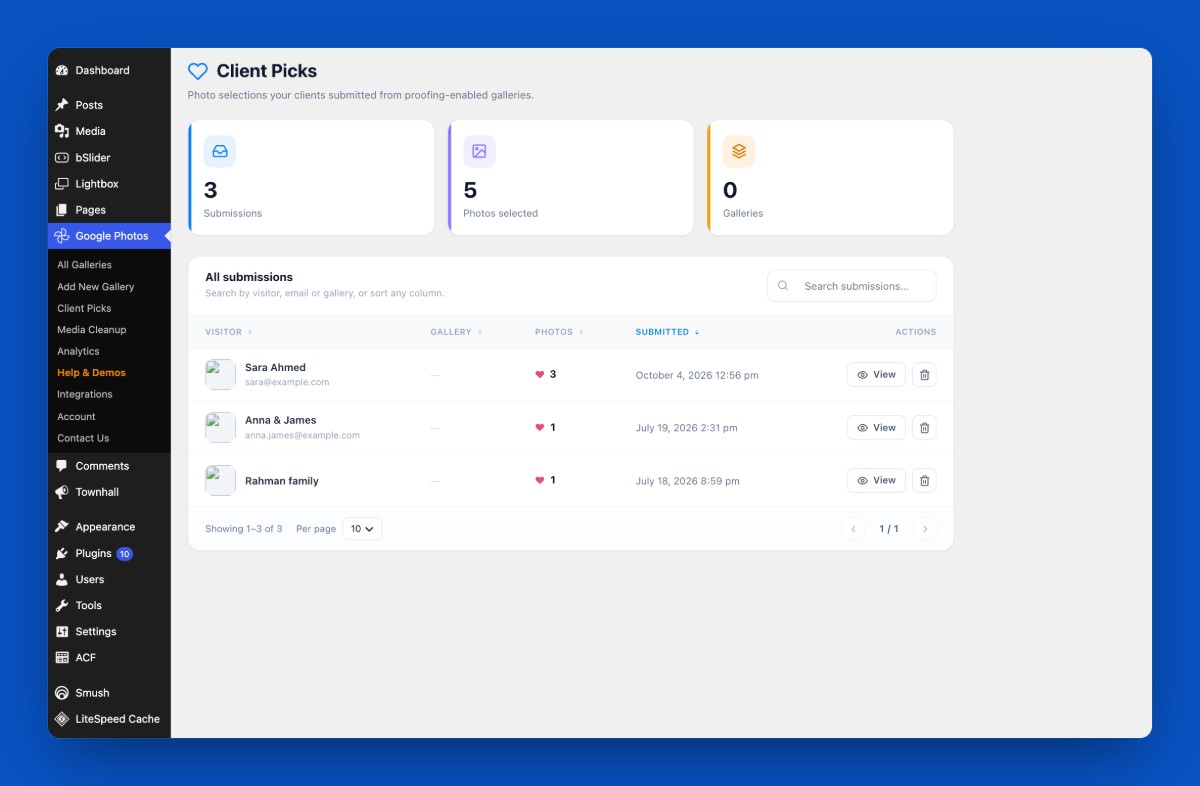View Anna & James submission
The width and height of the screenshot is (1200, 786).
pos(876,428)
